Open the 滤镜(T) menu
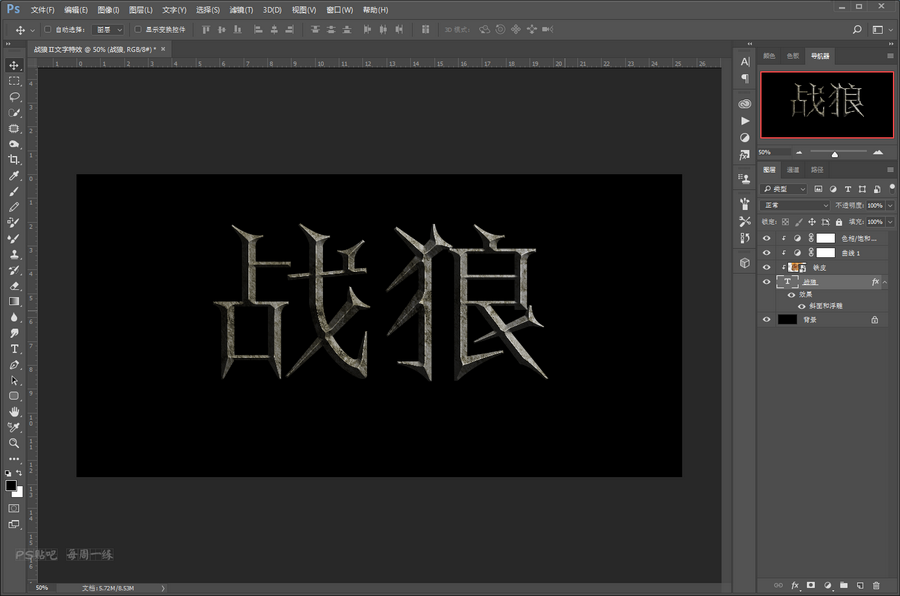Viewport: 900px width, 596px height. [239, 9]
